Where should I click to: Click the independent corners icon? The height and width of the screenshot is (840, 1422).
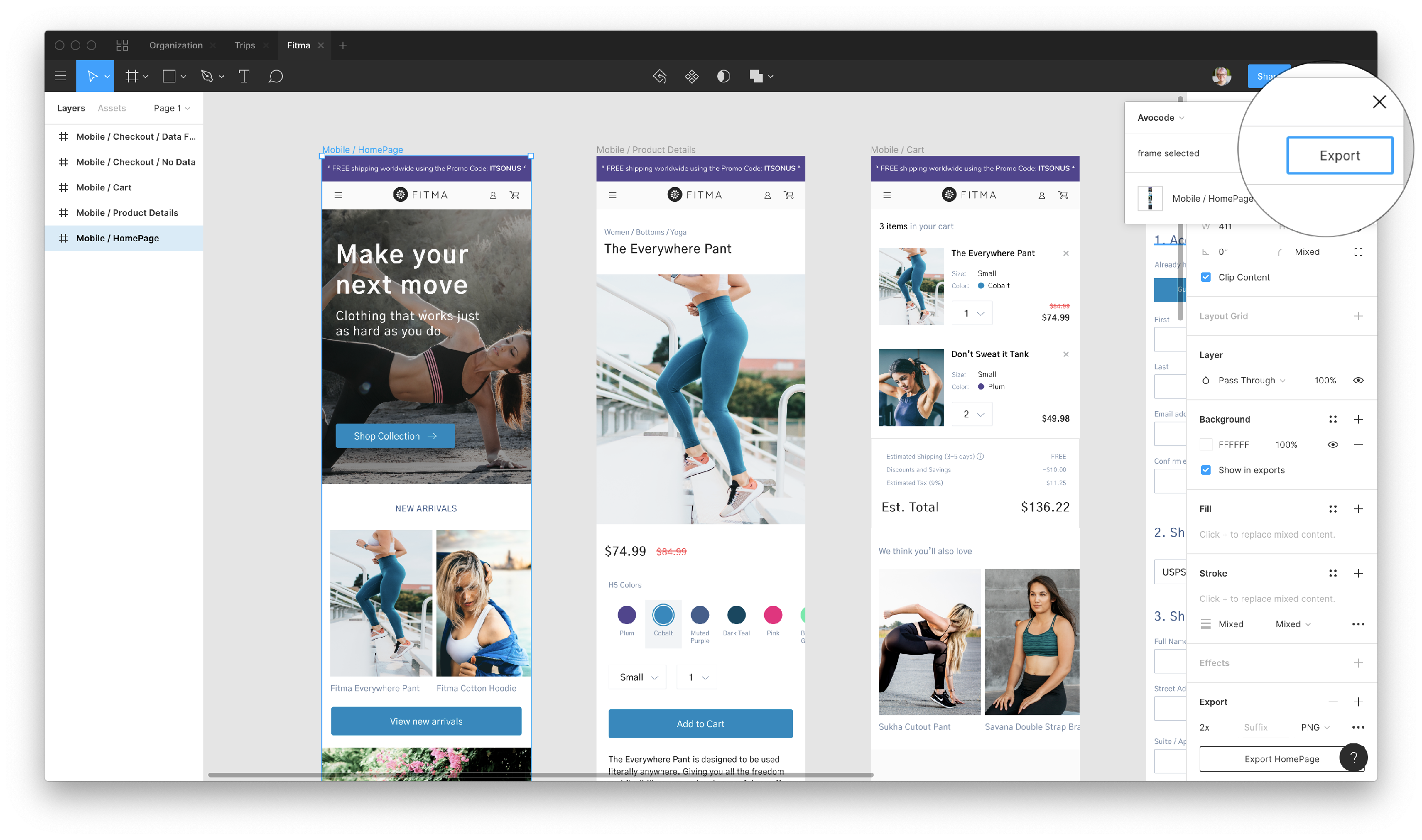tap(1358, 252)
